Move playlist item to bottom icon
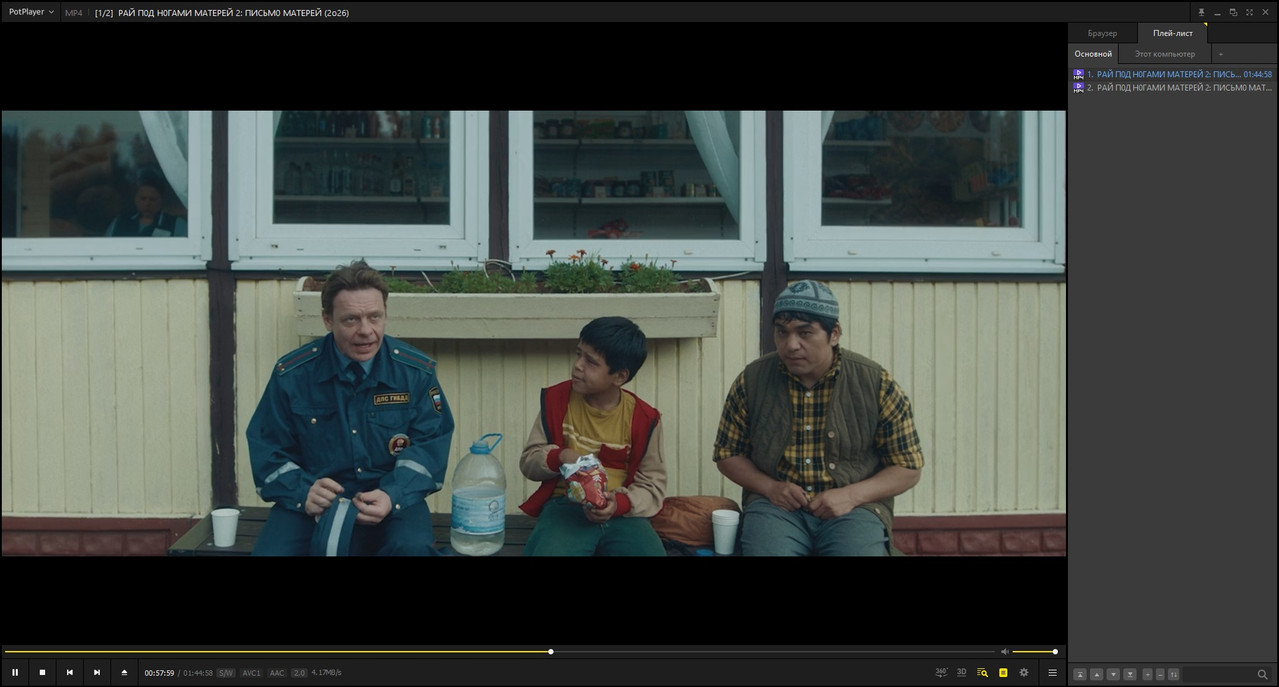 coord(1130,674)
